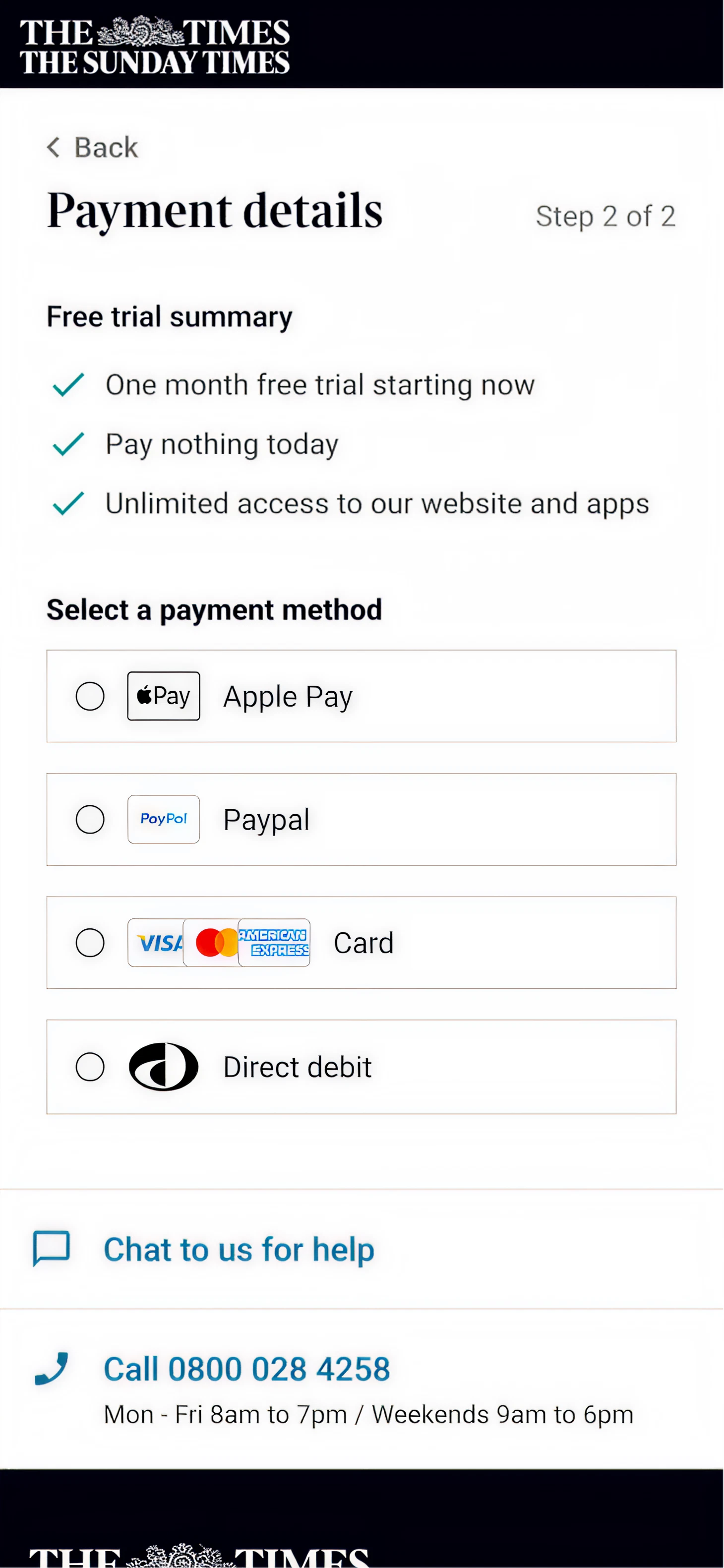Click the Apple Pay logo icon
Image resolution: width=724 pixels, height=1568 pixels.
point(163,696)
